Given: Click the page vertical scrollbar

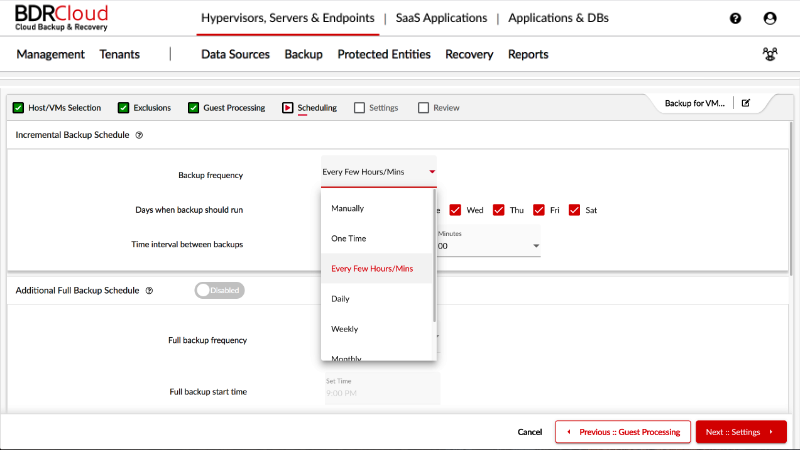Looking at the screenshot, I should (x=791, y=199).
